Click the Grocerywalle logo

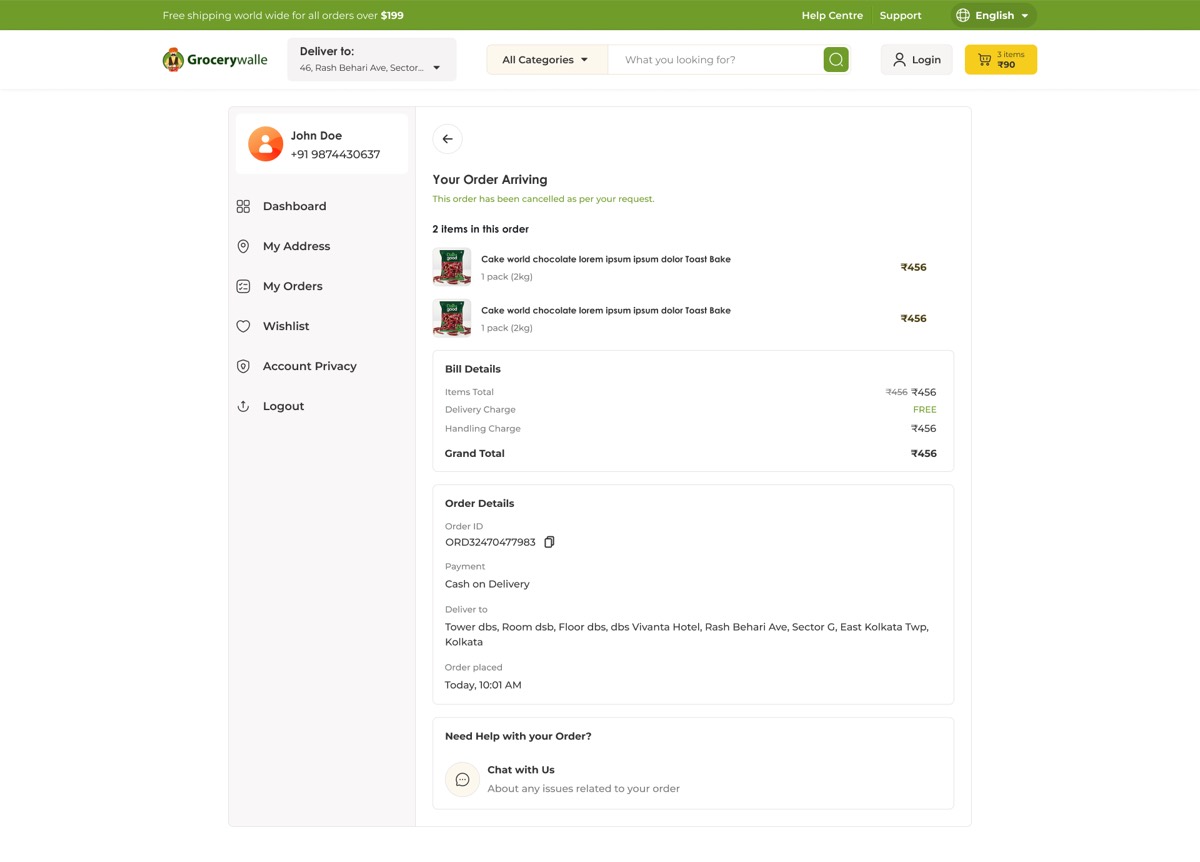(x=215, y=60)
